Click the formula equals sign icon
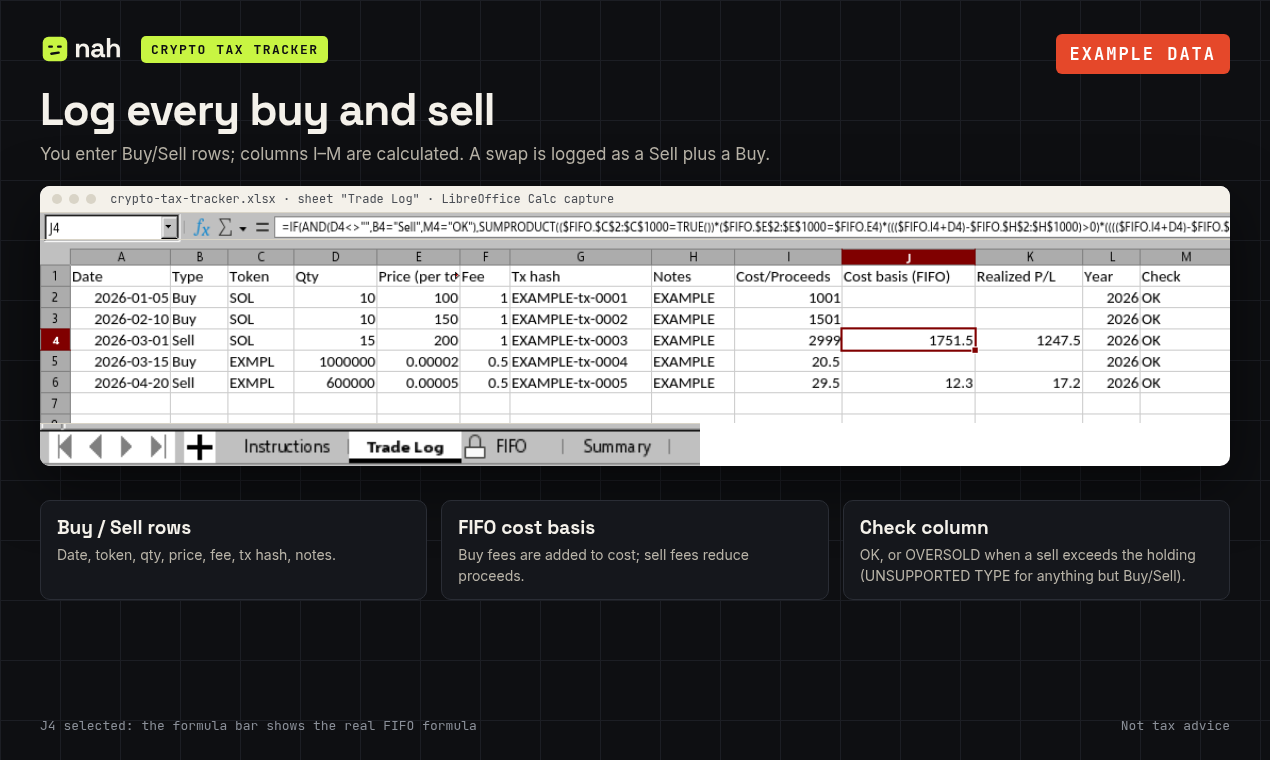 263,228
